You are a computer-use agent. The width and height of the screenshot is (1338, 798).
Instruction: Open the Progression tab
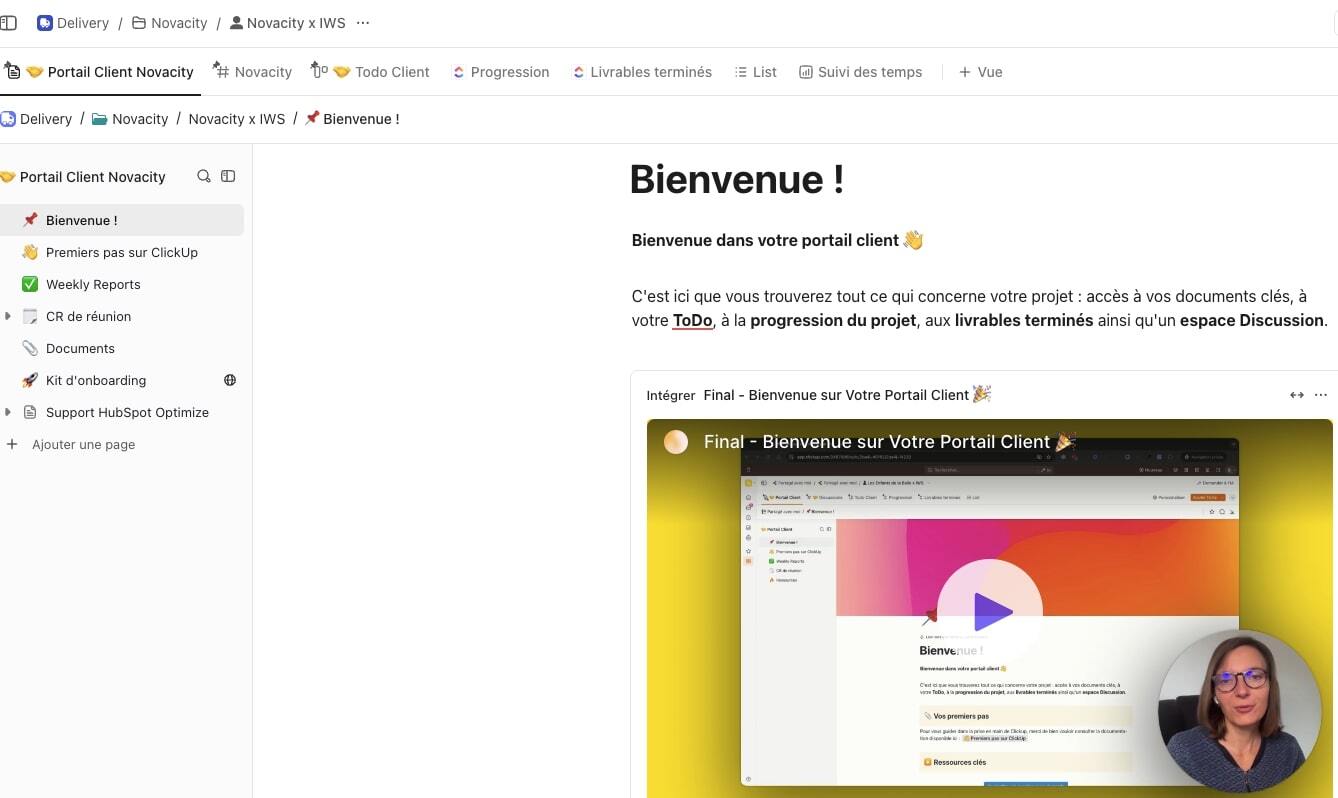click(x=501, y=72)
